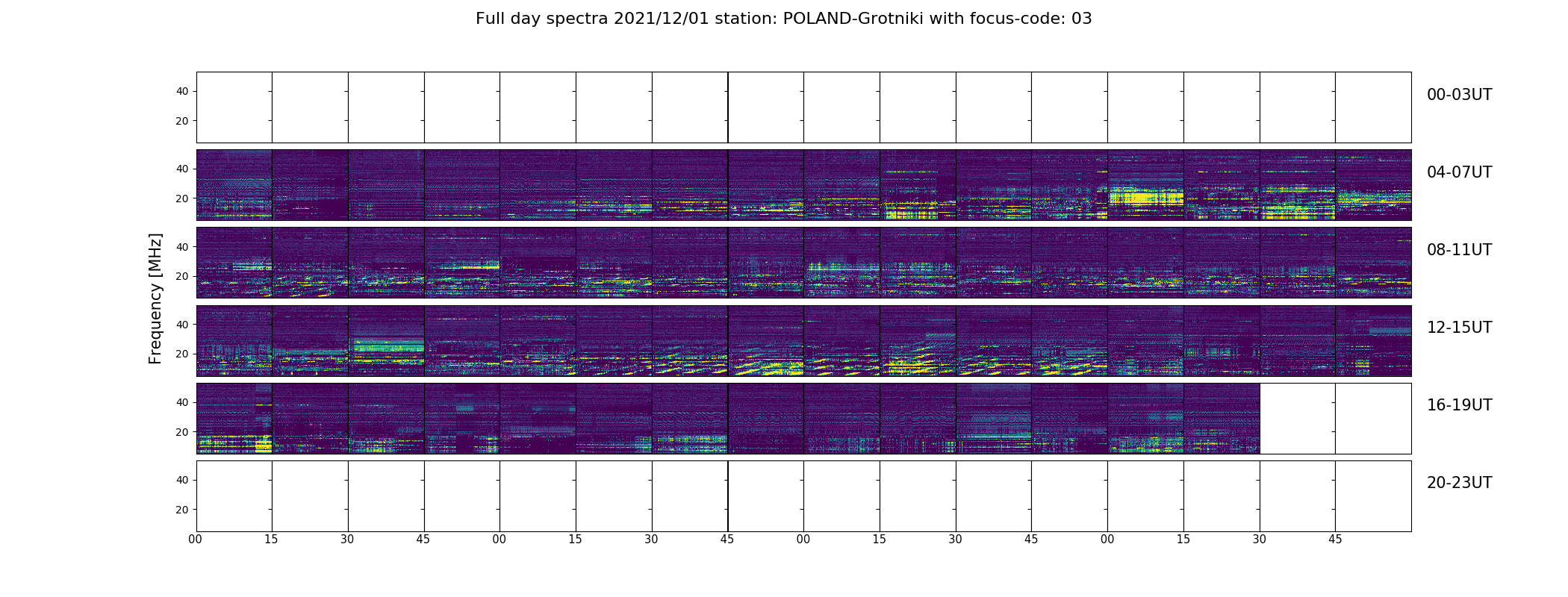This screenshot has width=1568, height=597.
Task: Click the 'Frequency [MHz]' axis label
Action: point(155,298)
